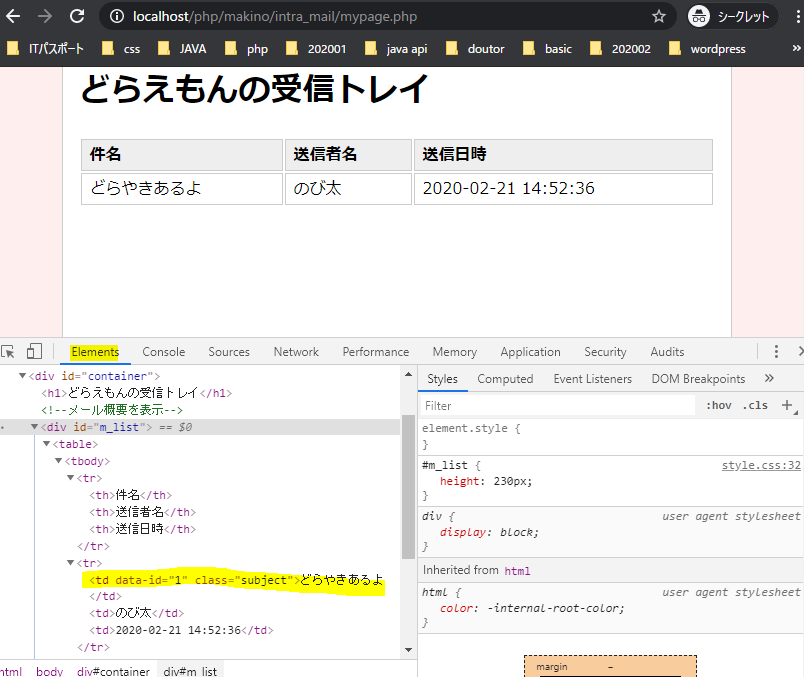Viewport: 804px width, 677px height.
Task: Select the Computed sidebar tab
Action: tap(505, 379)
